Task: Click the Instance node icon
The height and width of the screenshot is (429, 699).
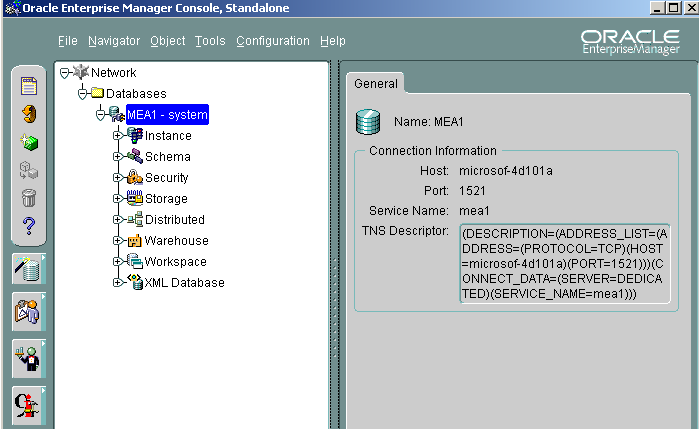Action: pyautogui.click(x=135, y=135)
